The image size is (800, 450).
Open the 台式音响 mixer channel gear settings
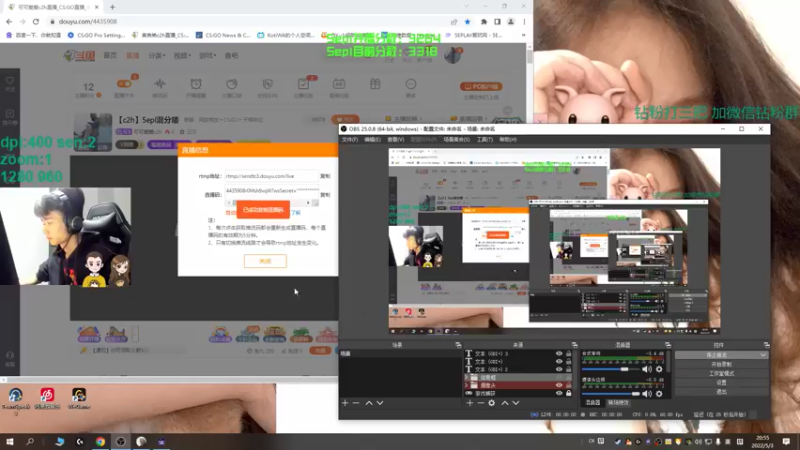click(x=659, y=369)
